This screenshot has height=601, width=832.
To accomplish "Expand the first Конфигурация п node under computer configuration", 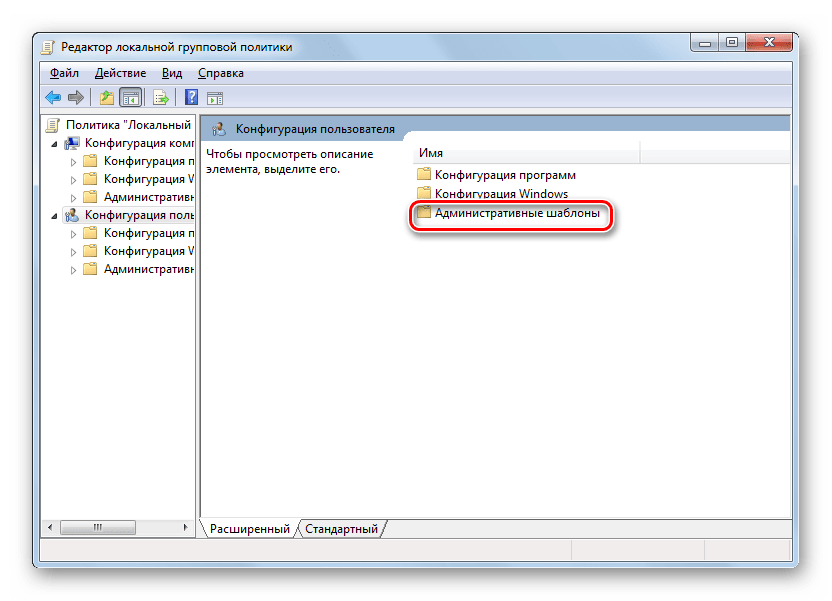I will (73, 162).
